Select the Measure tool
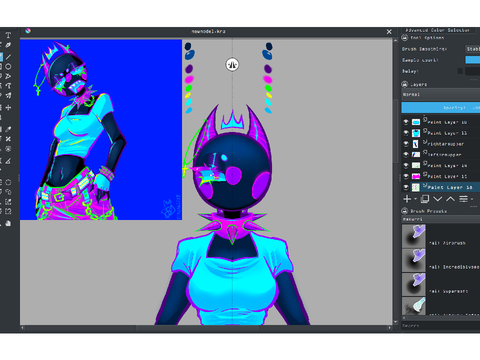 pos(8,161)
